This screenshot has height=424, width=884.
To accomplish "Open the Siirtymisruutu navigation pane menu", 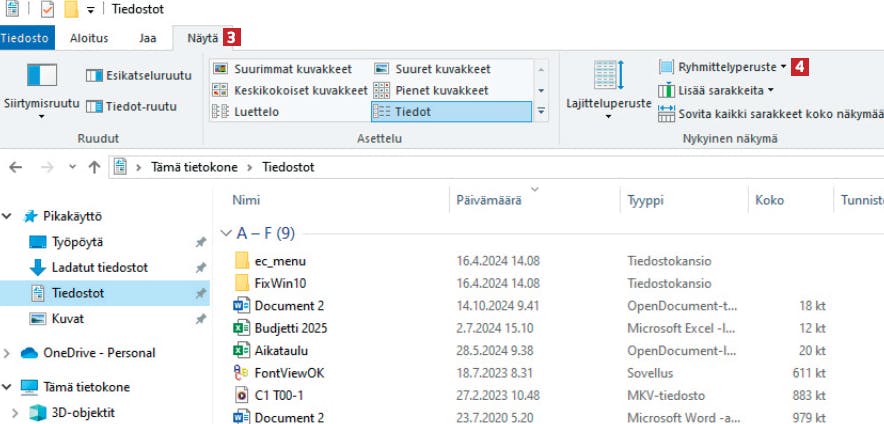I will point(42,91).
